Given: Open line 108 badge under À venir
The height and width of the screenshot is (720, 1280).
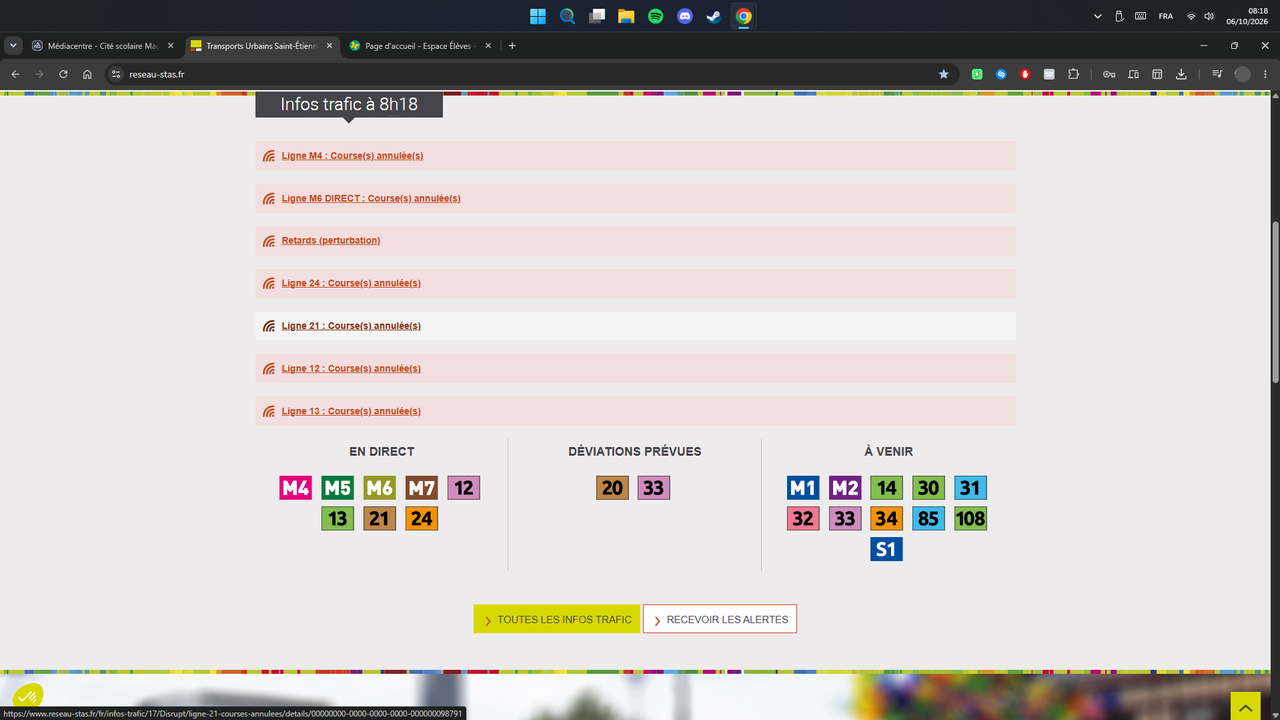Looking at the screenshot, I should click(971, 519).
